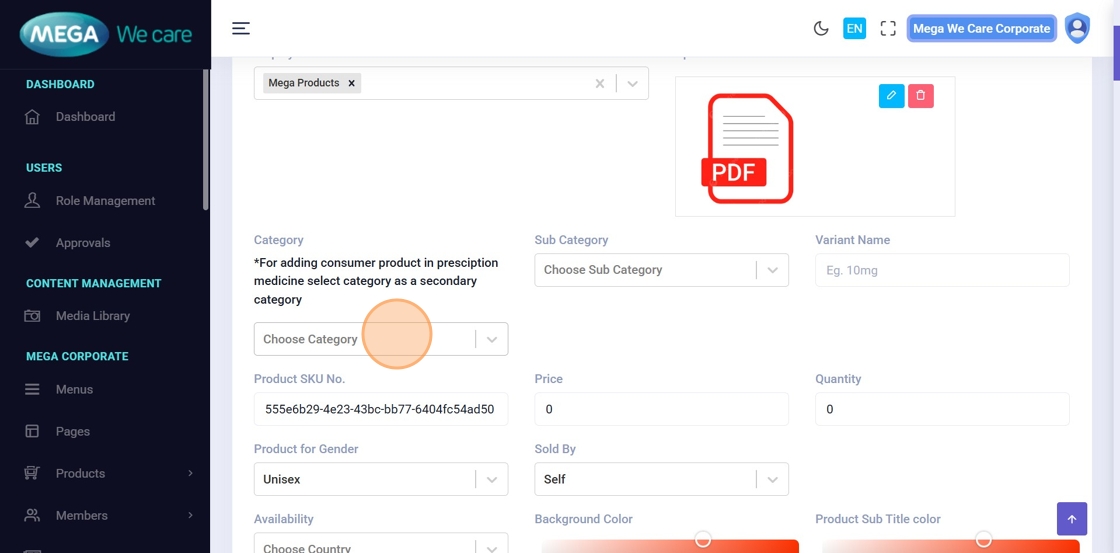Screen dimensions: 1120x553
Task: Click the hamburger menu toggle icon
Action: tap(241, 28)
